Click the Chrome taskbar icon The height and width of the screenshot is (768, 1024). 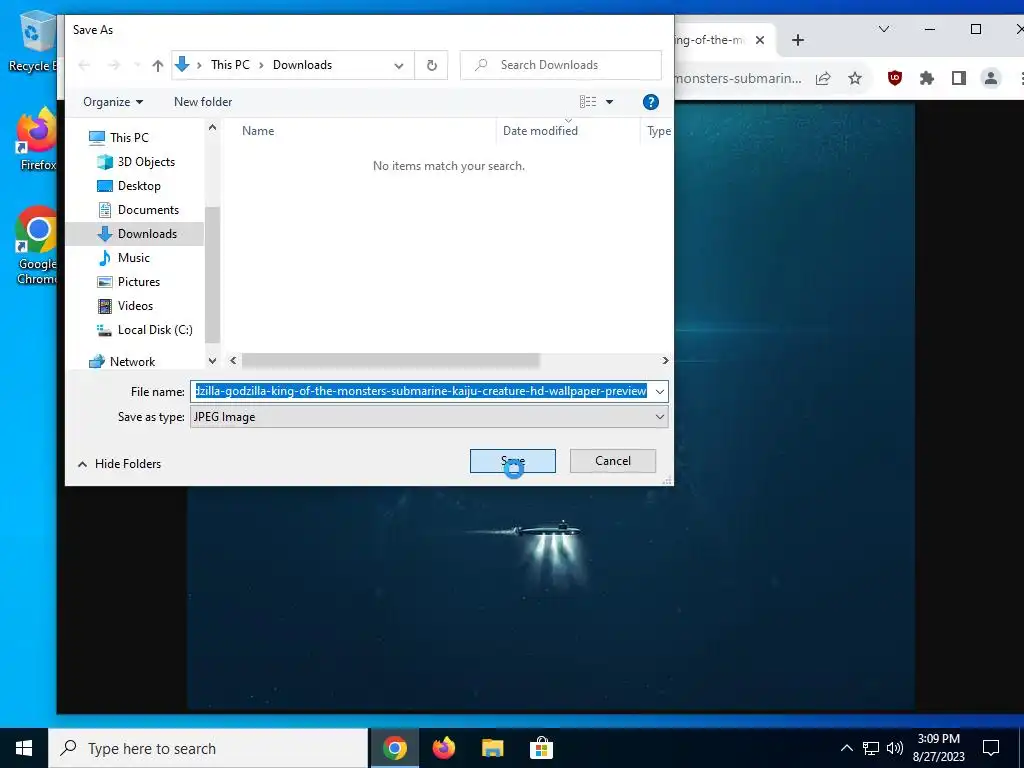[x=394, y=748]
